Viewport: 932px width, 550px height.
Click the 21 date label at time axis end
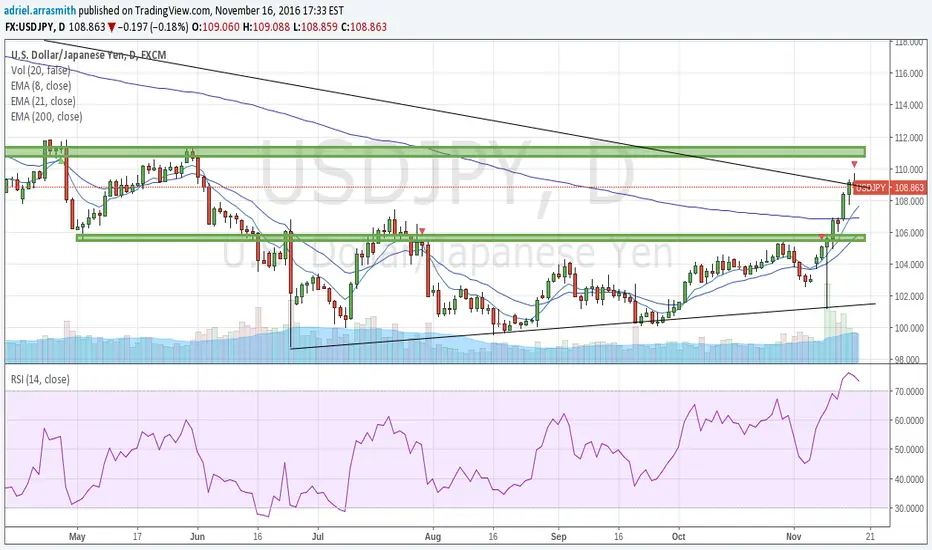tap(870, 537)
